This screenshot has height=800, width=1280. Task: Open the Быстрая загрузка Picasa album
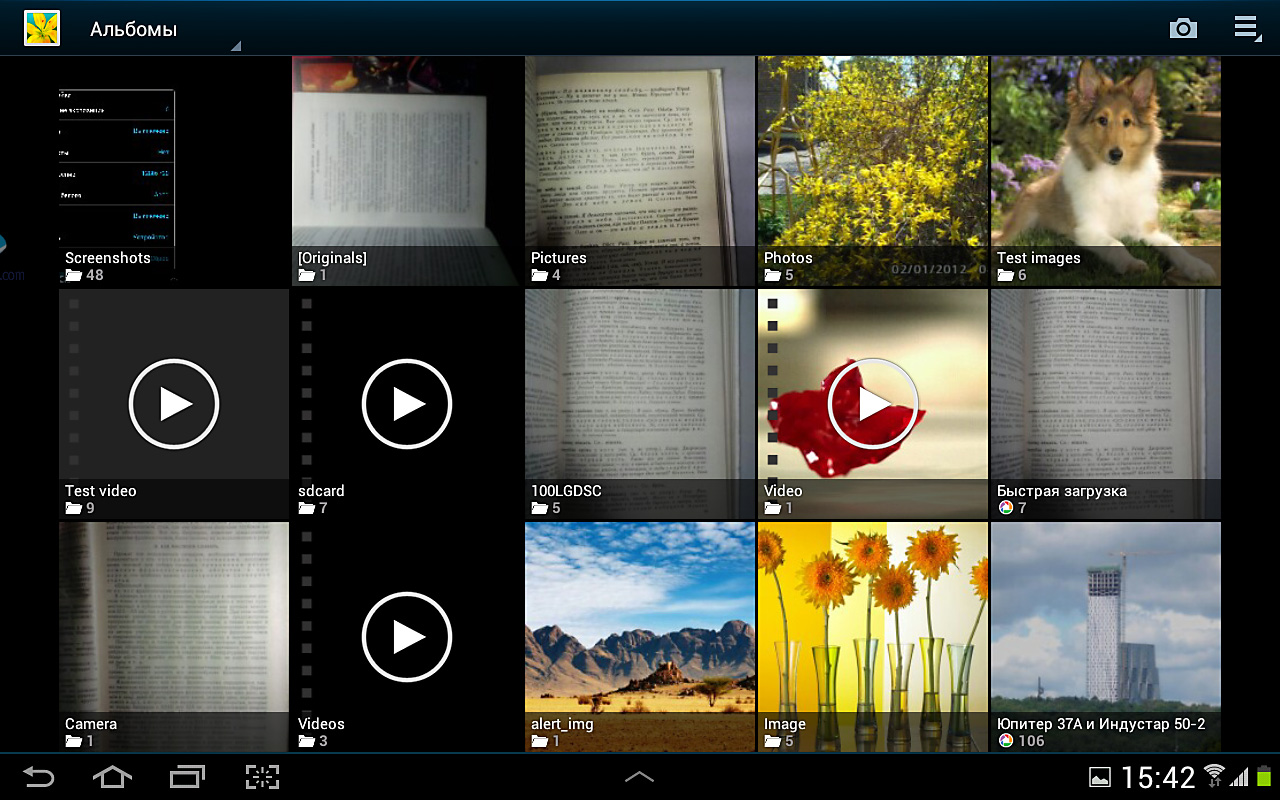[x=1105, y=404]
